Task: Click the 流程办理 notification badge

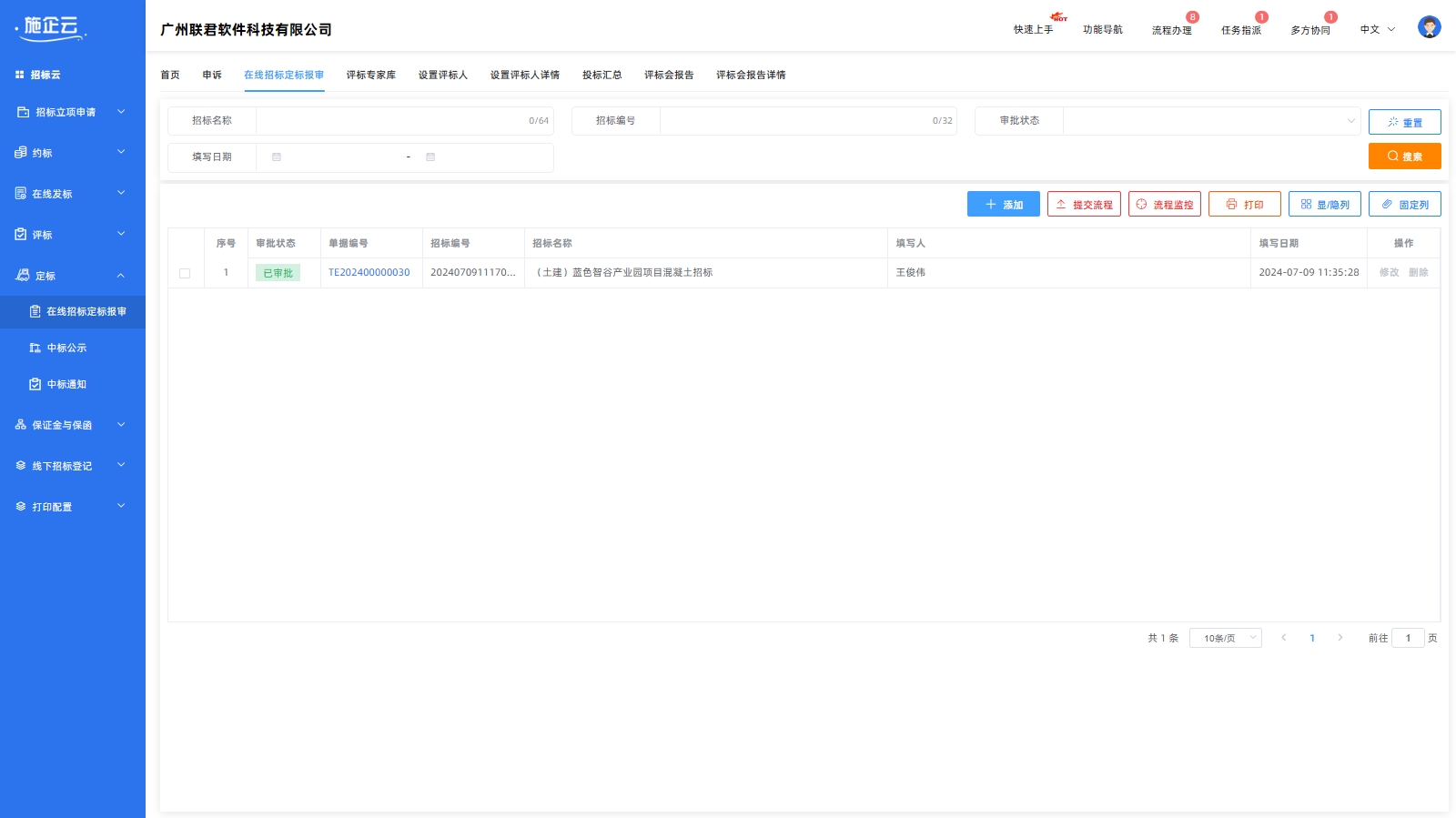Action: [x=1192, y=17]
